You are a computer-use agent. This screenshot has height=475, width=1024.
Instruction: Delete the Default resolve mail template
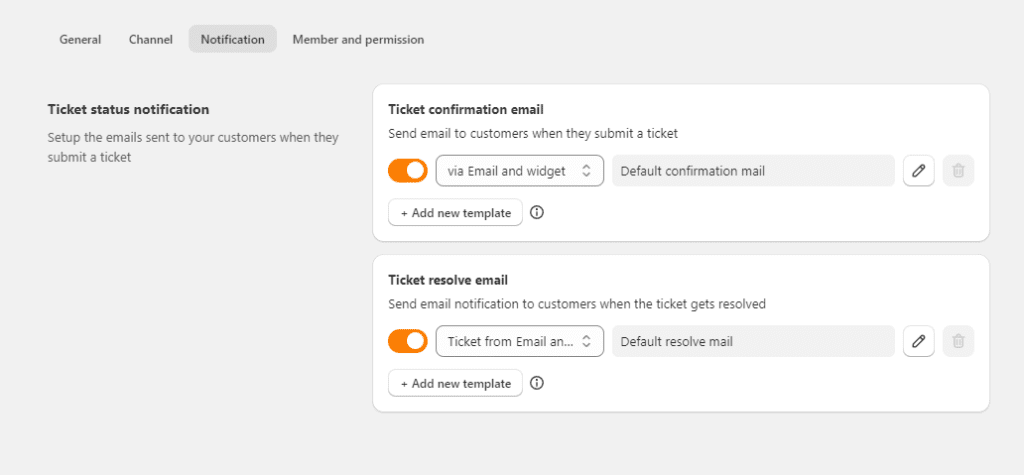[958, 341]
